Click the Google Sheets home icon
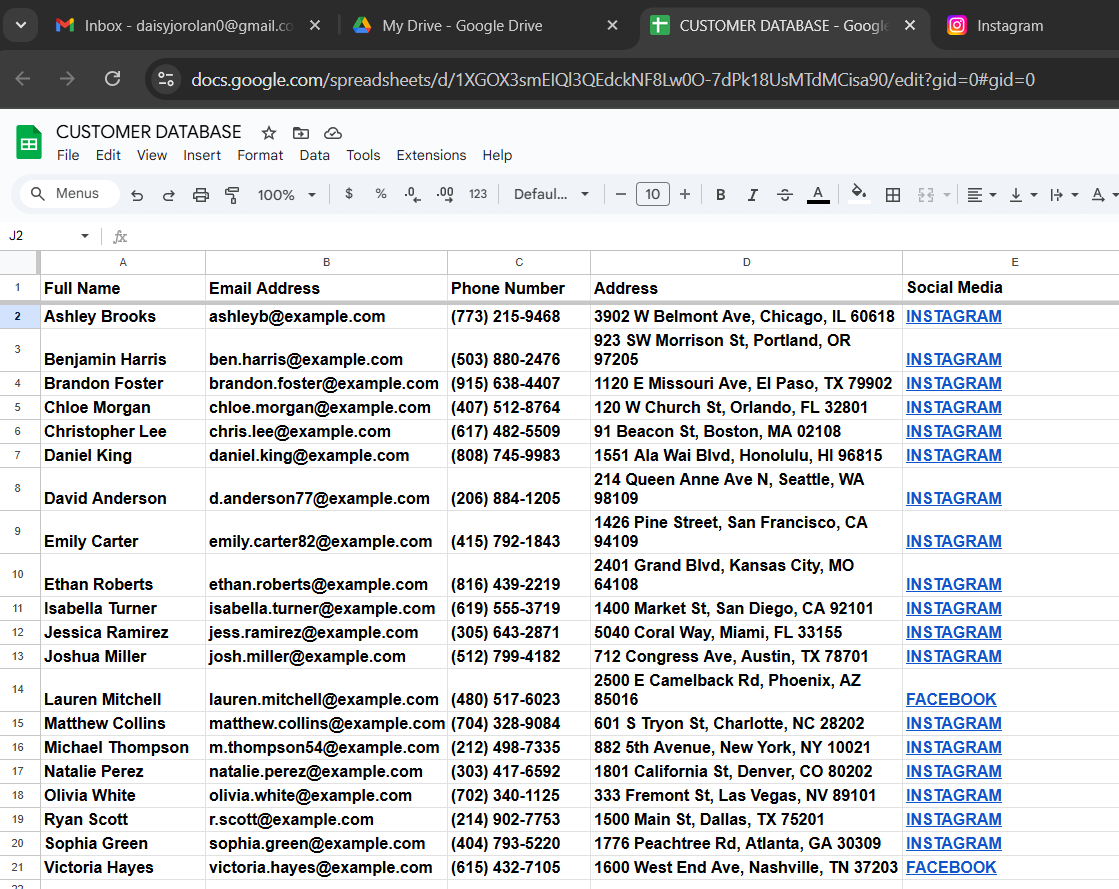This screenshot has width=1119, height=889. point(29,142)
